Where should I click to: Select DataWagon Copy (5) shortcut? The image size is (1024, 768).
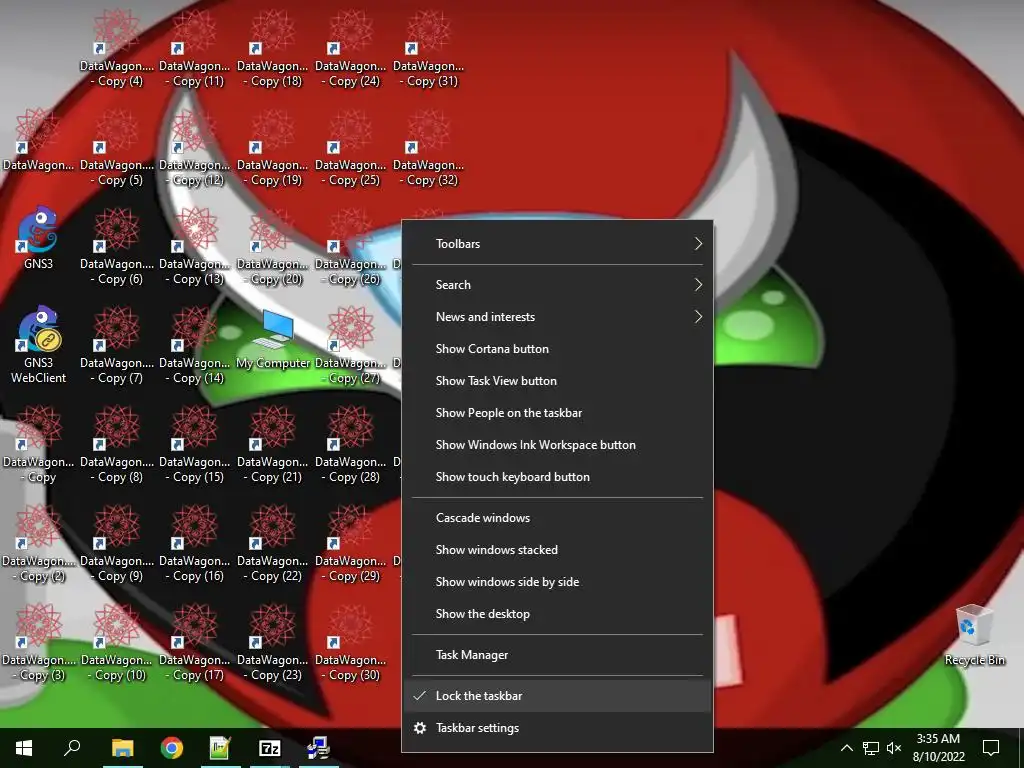click(x=116, y=148)
